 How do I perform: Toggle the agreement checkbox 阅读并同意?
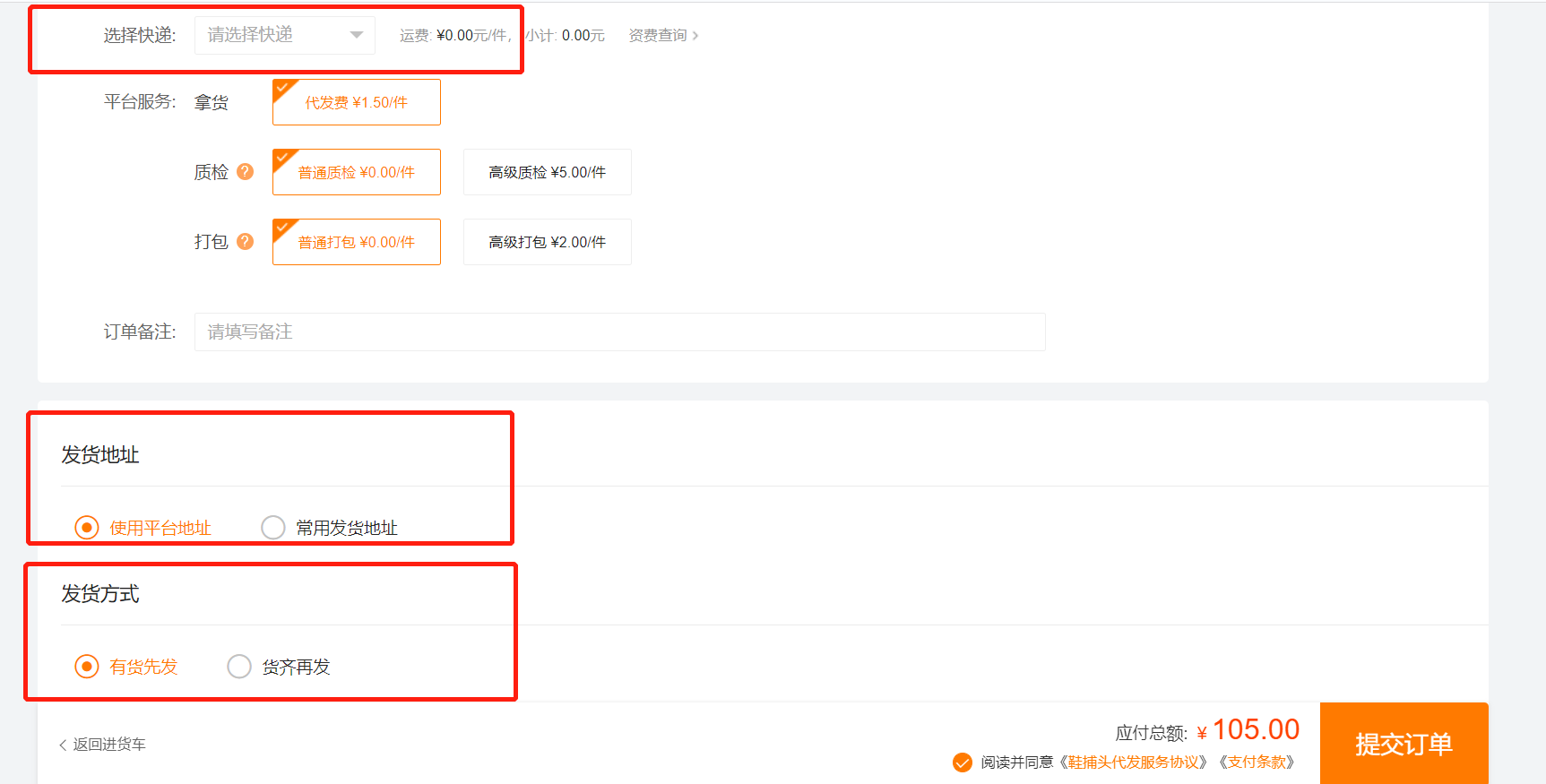point(963,762)
